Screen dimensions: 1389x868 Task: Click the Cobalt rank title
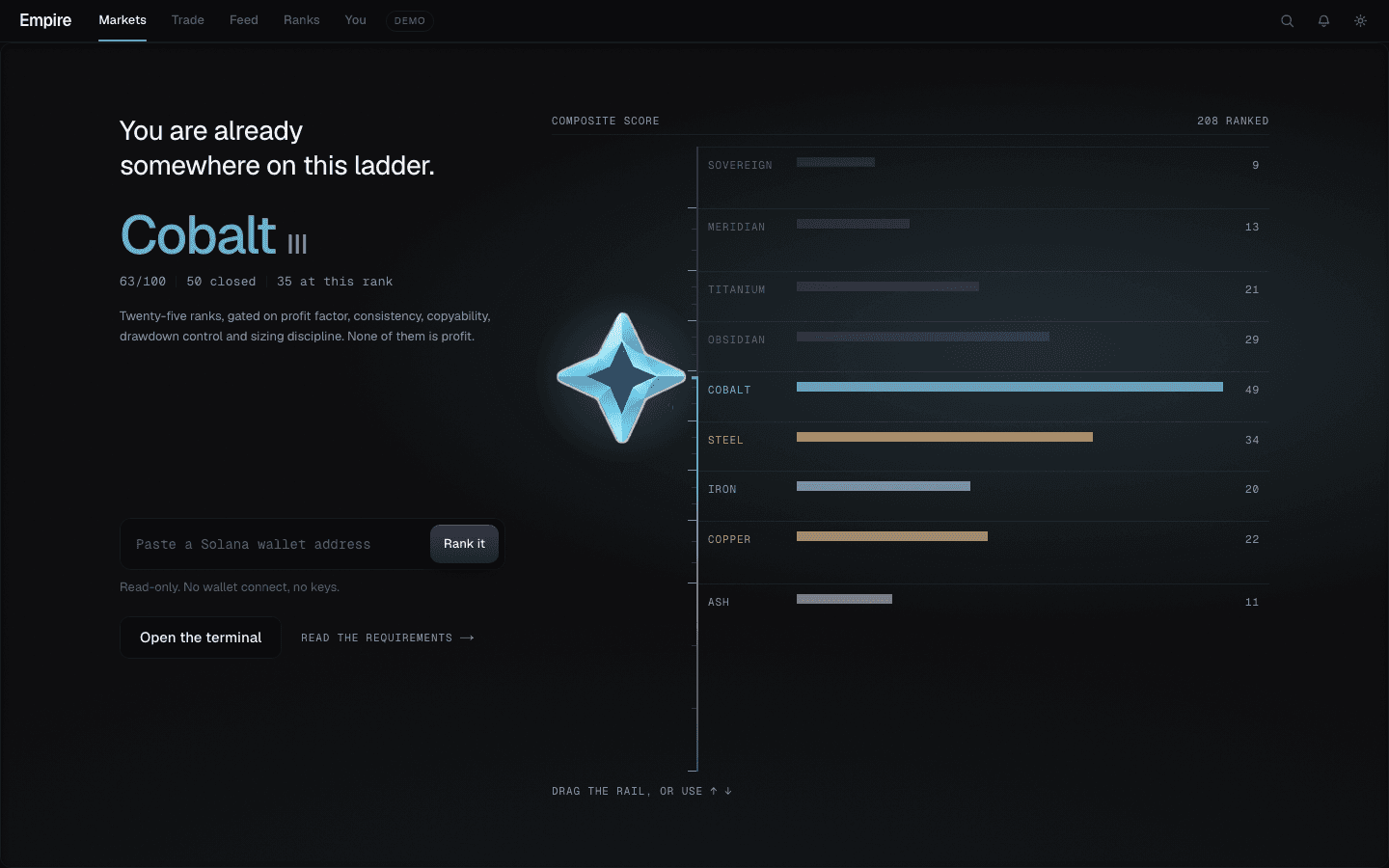199,235
